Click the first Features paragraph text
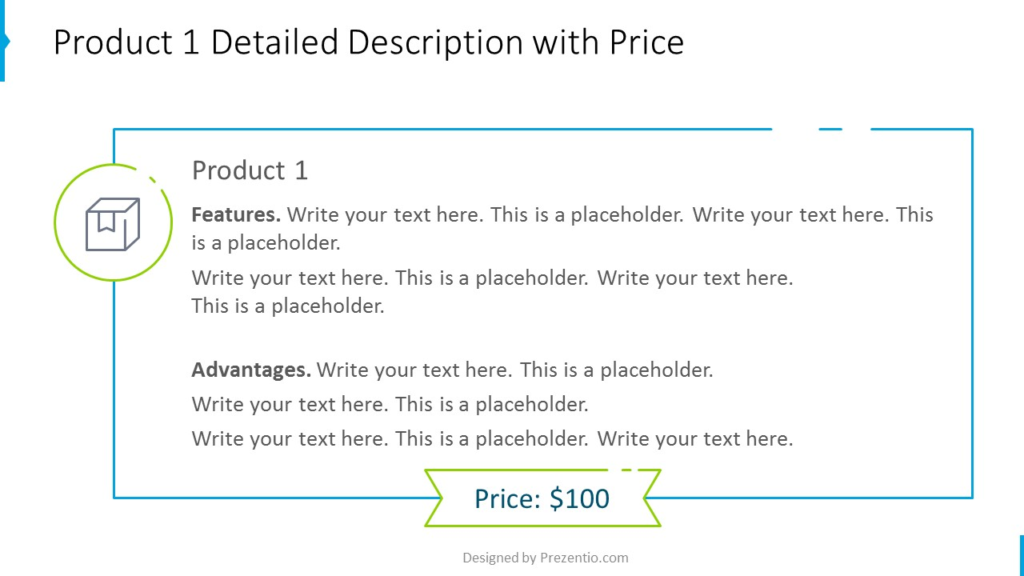This screenshot has width=1024, height=576. pyautogui.click(x=562, y=229)
